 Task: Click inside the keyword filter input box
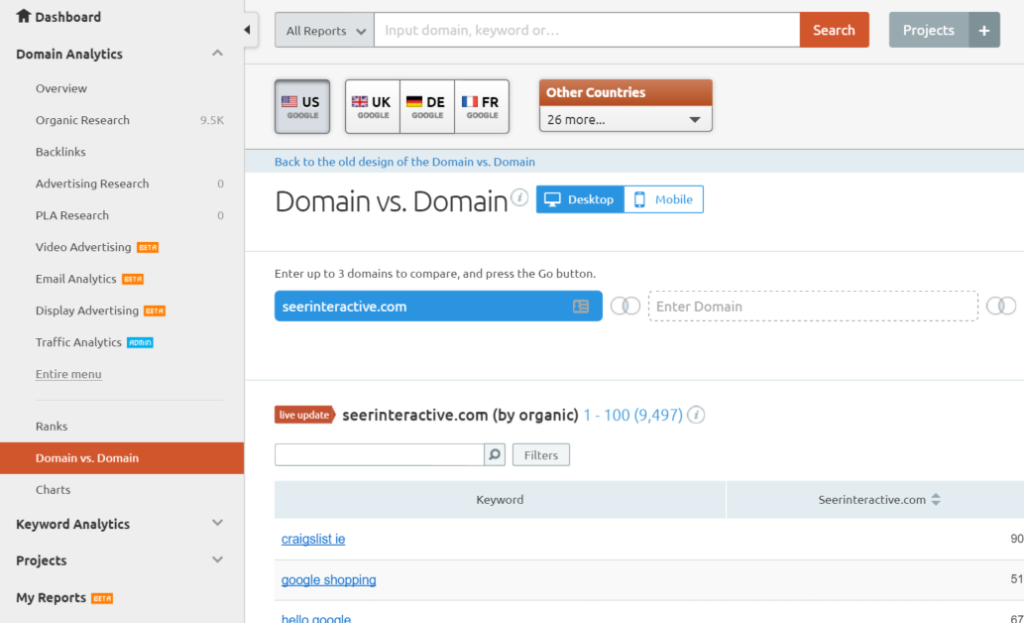tap(380, 454)
